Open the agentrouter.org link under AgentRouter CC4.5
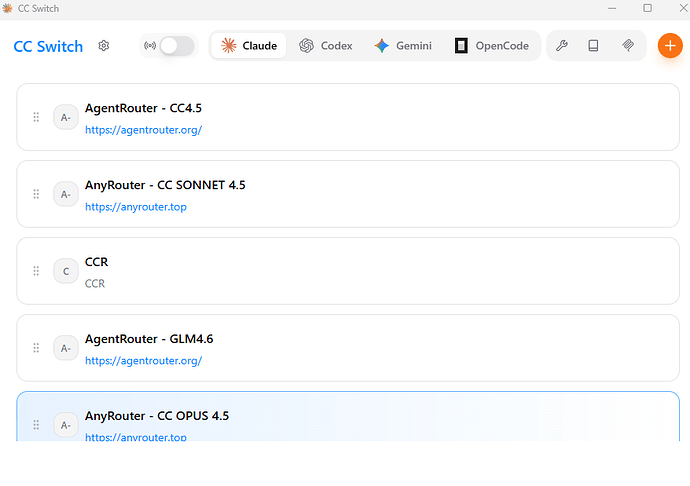Screen dimensions: 690x486 pyautogui.click(x=143, y=130)
